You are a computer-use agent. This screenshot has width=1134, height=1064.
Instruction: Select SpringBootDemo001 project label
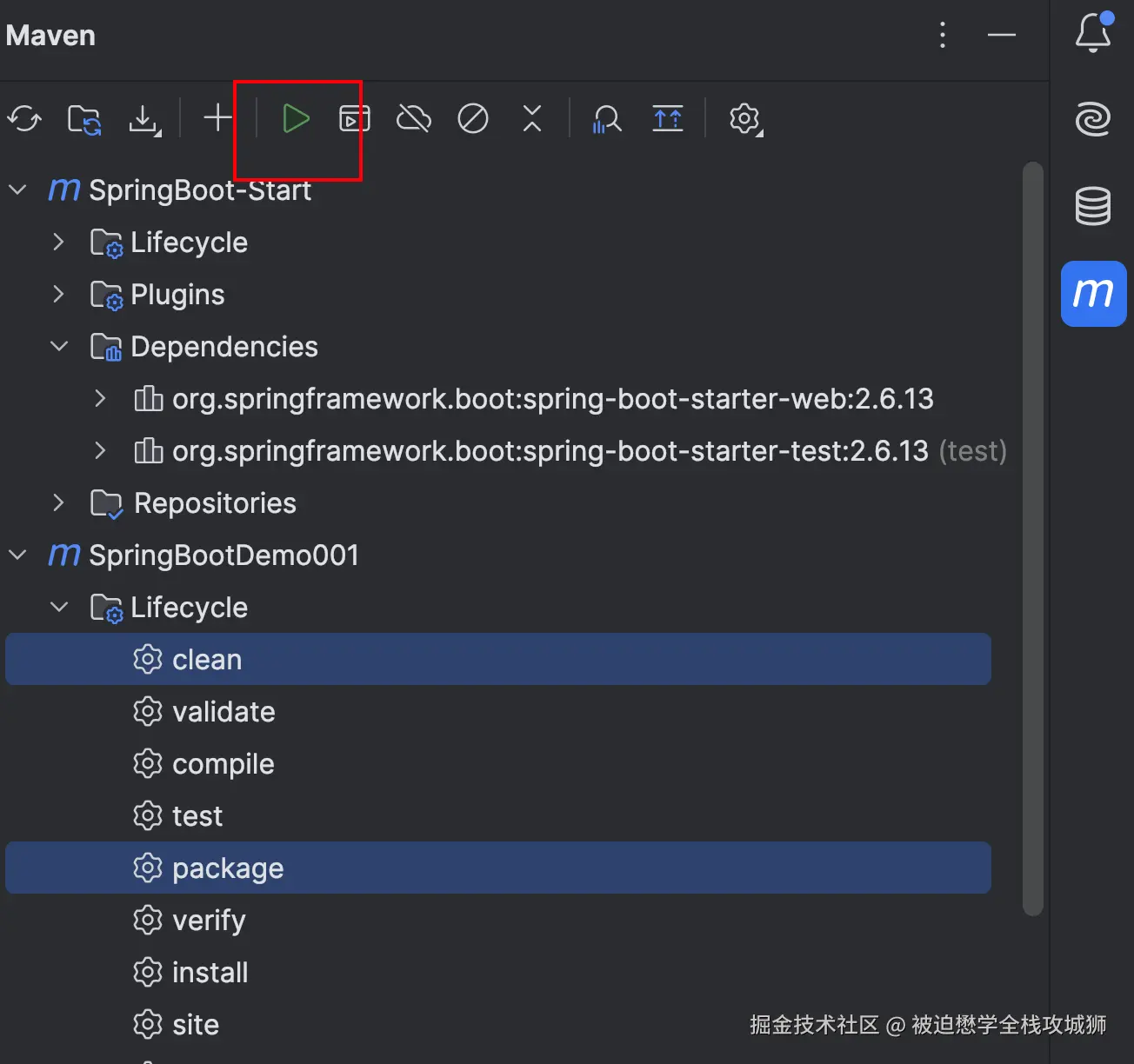[x=223, y=555]
